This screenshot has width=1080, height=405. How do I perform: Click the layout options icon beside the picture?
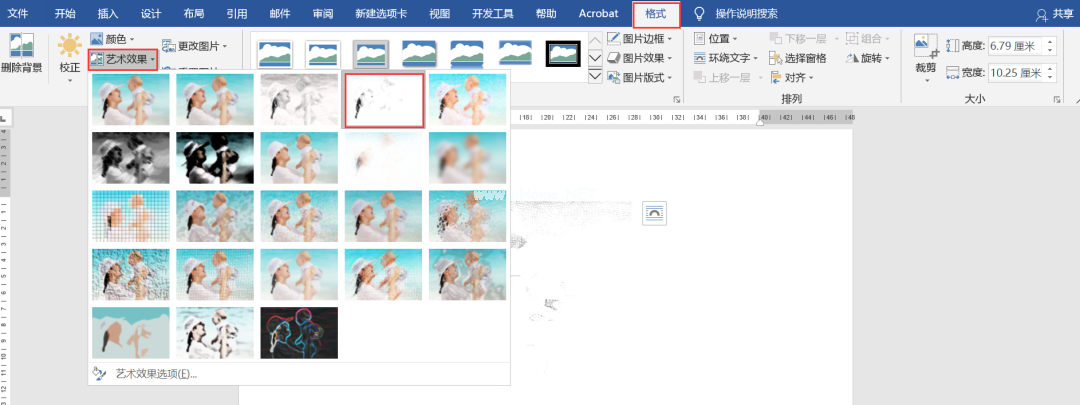pos(654,214)
